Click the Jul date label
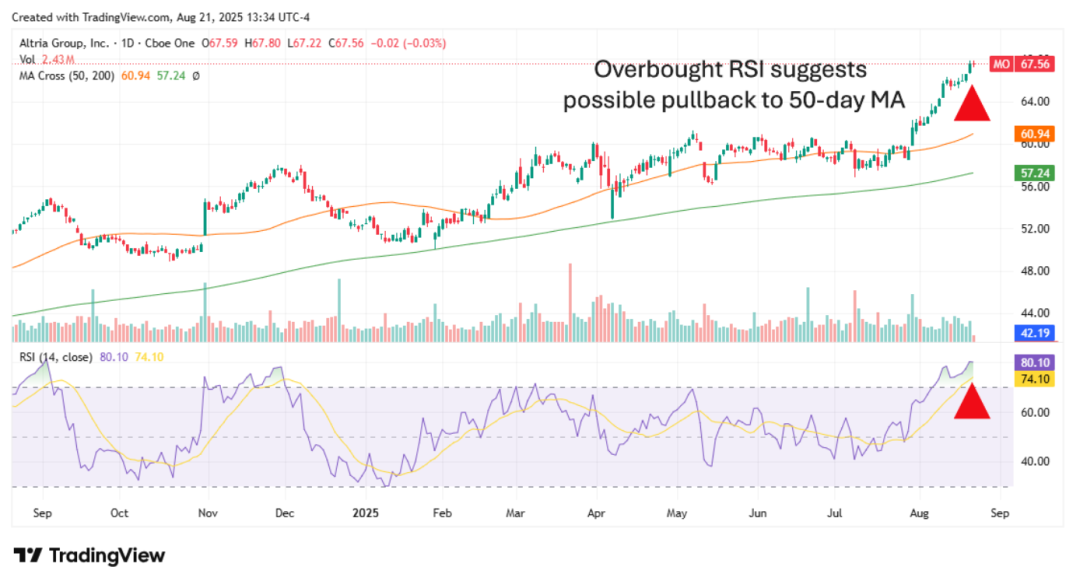Image resolution: width=1080 pixels, height=574 pixels. pos(835,513)
